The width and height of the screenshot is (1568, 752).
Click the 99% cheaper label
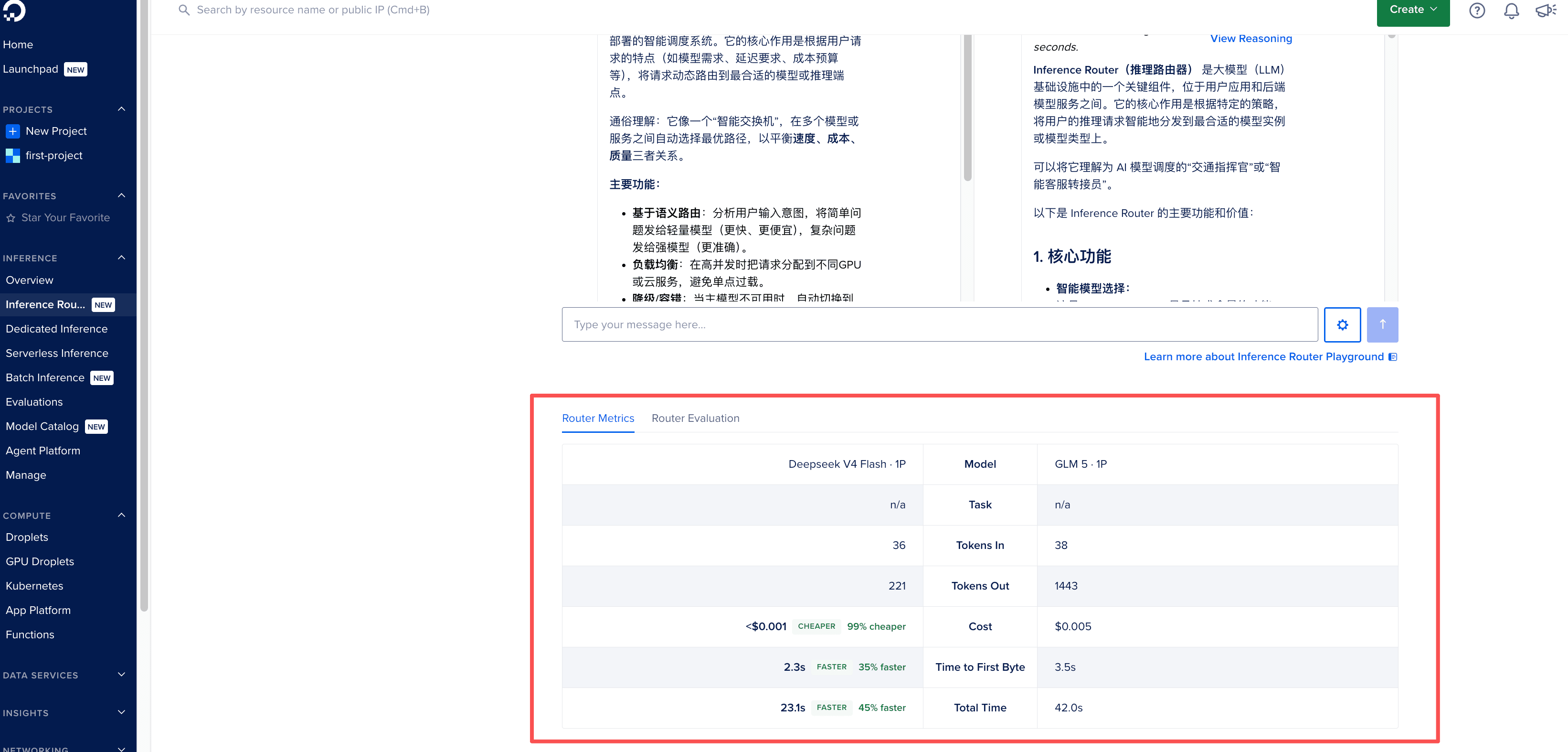tap(876, 626)
